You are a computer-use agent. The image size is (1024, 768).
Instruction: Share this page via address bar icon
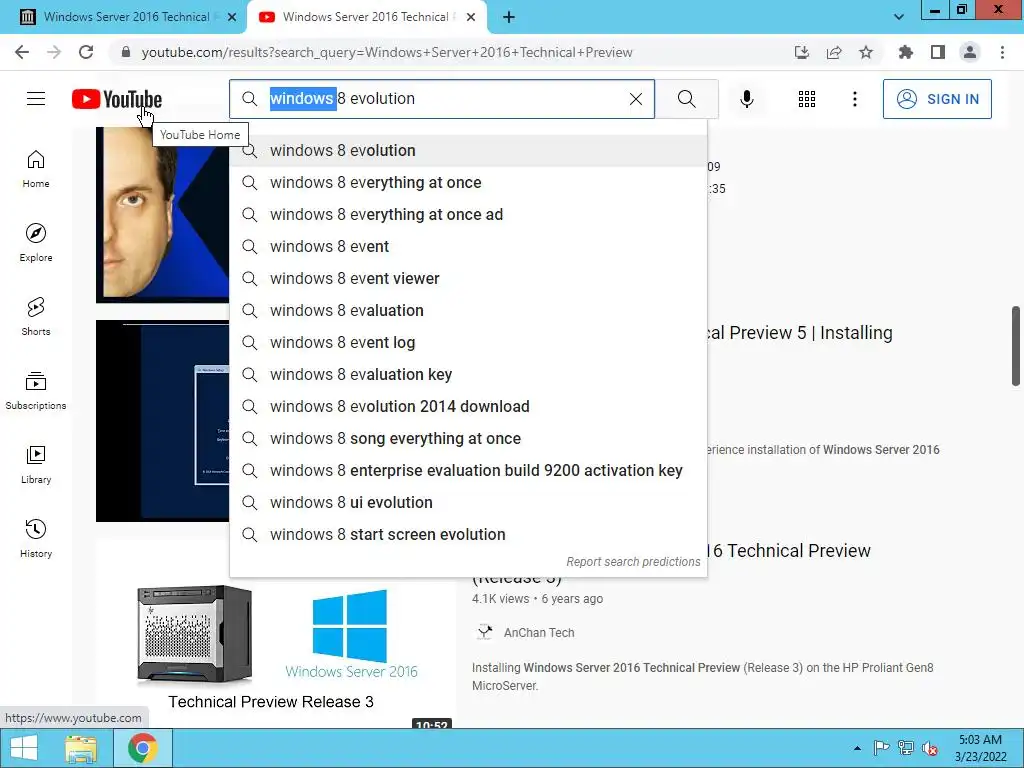pos(834,52)
